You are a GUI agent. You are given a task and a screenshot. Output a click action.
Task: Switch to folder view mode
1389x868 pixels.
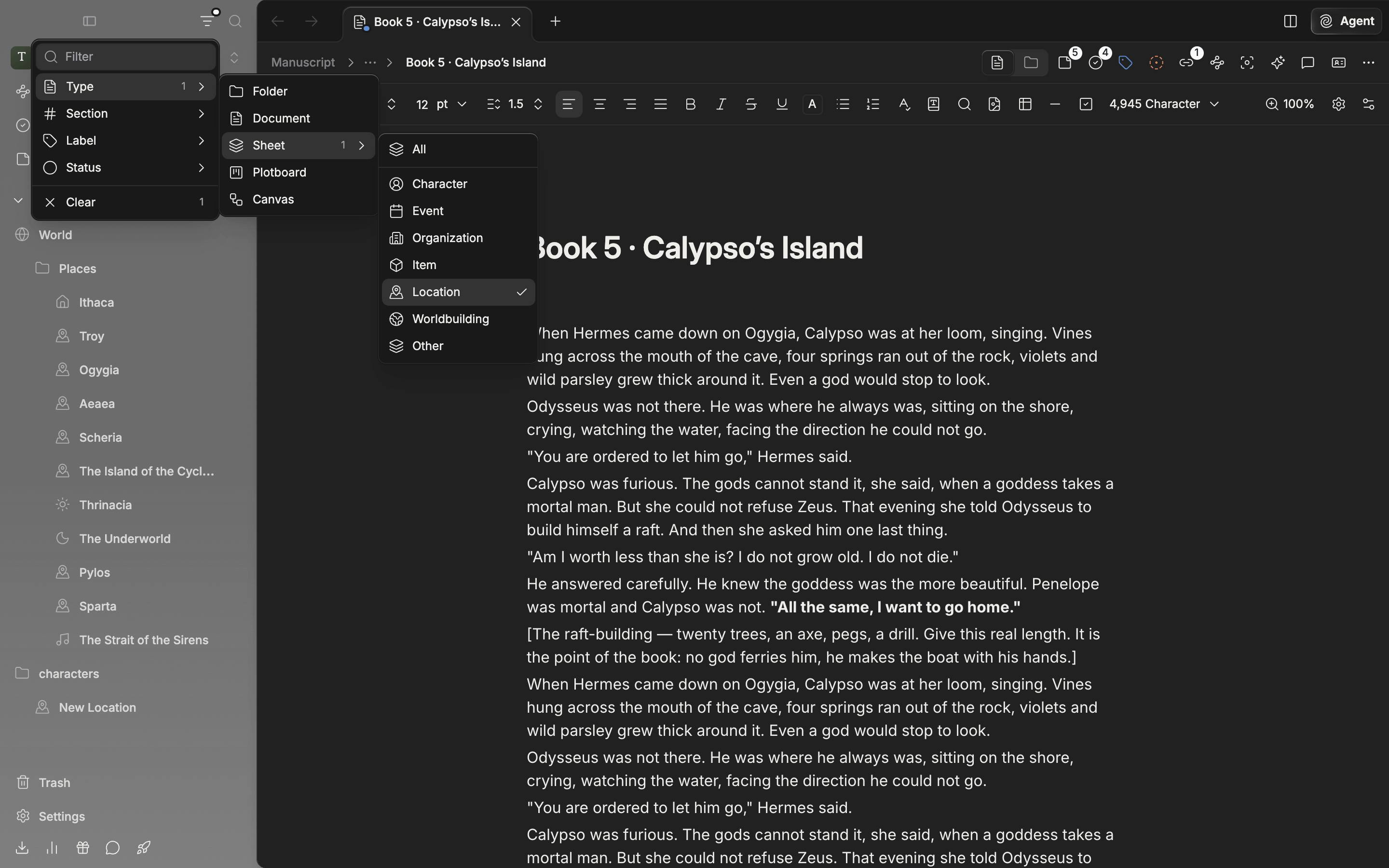click(x=1031, y=63)
